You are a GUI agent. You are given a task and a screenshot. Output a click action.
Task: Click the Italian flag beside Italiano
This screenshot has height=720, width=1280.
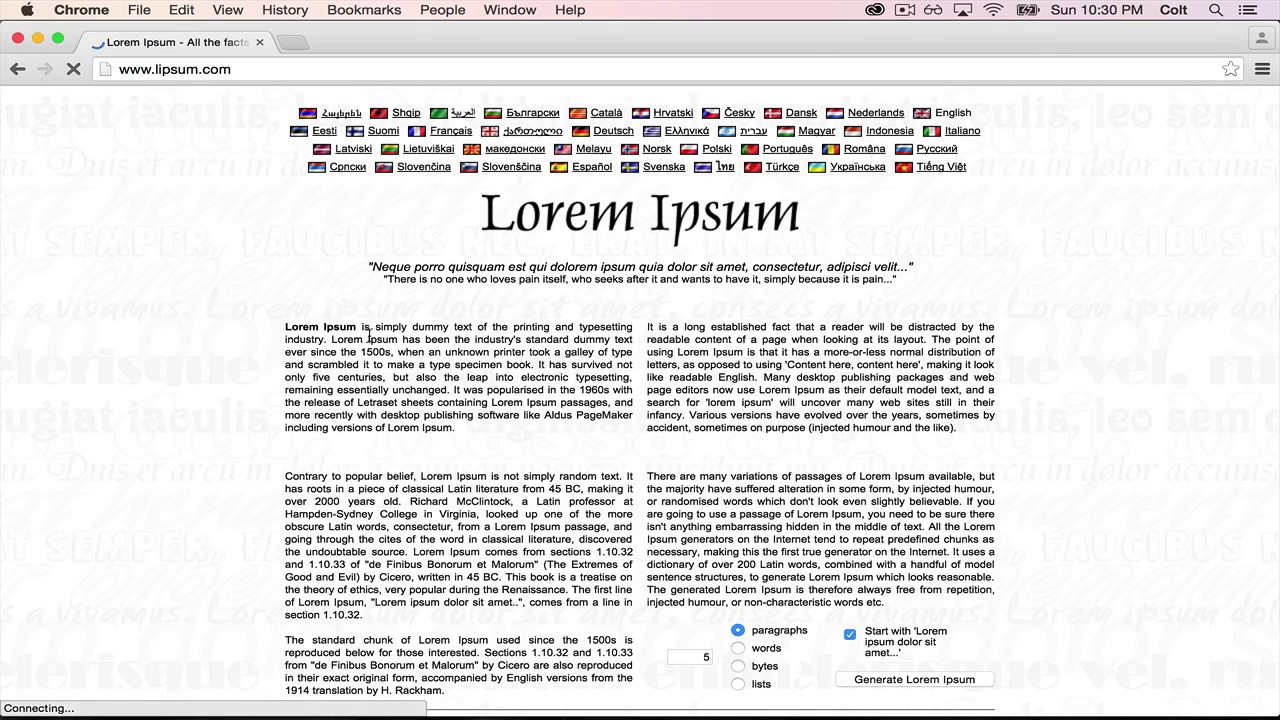pyautogui.click(x=932, y=131)
